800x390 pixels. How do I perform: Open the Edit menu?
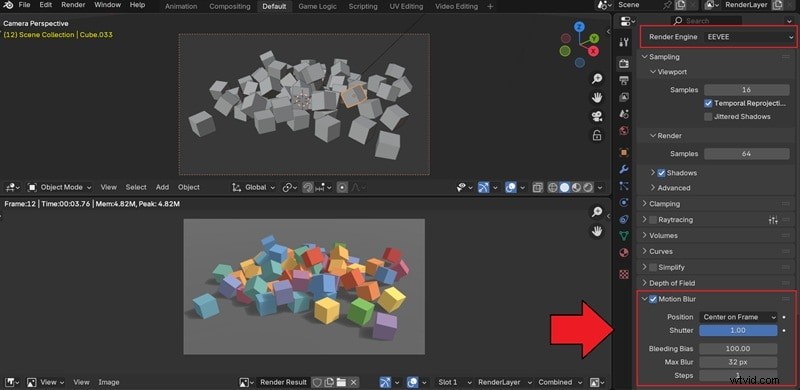45,5
